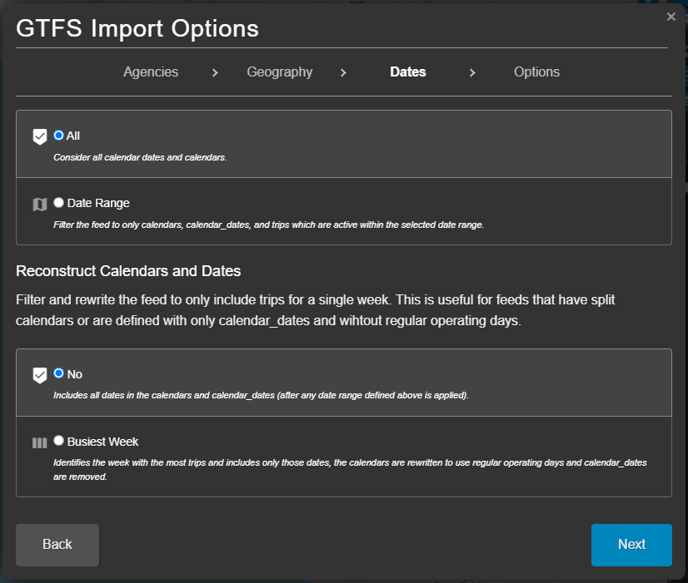Go to the Geography step
This screenshot has height=583, width=688.
(280, 72)
